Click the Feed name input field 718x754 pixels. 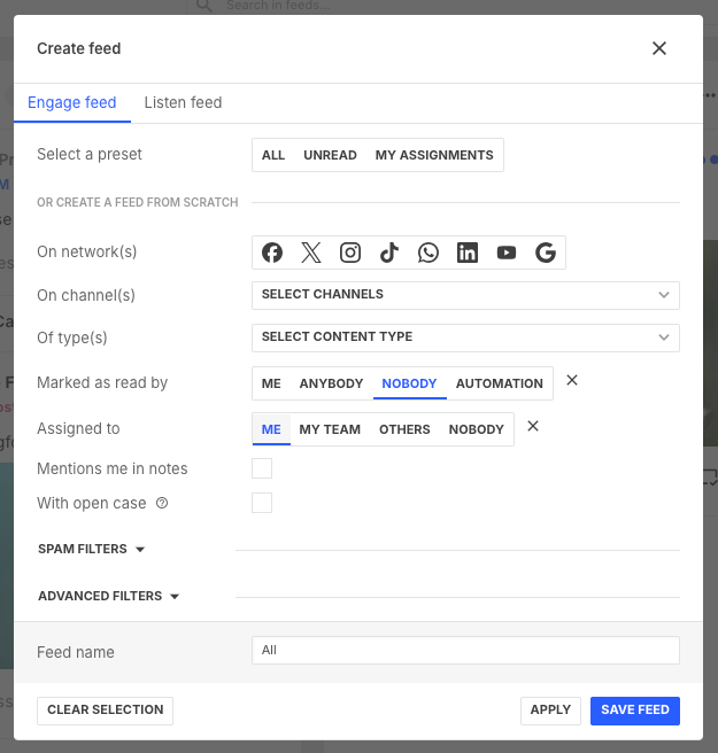point(466,651)
